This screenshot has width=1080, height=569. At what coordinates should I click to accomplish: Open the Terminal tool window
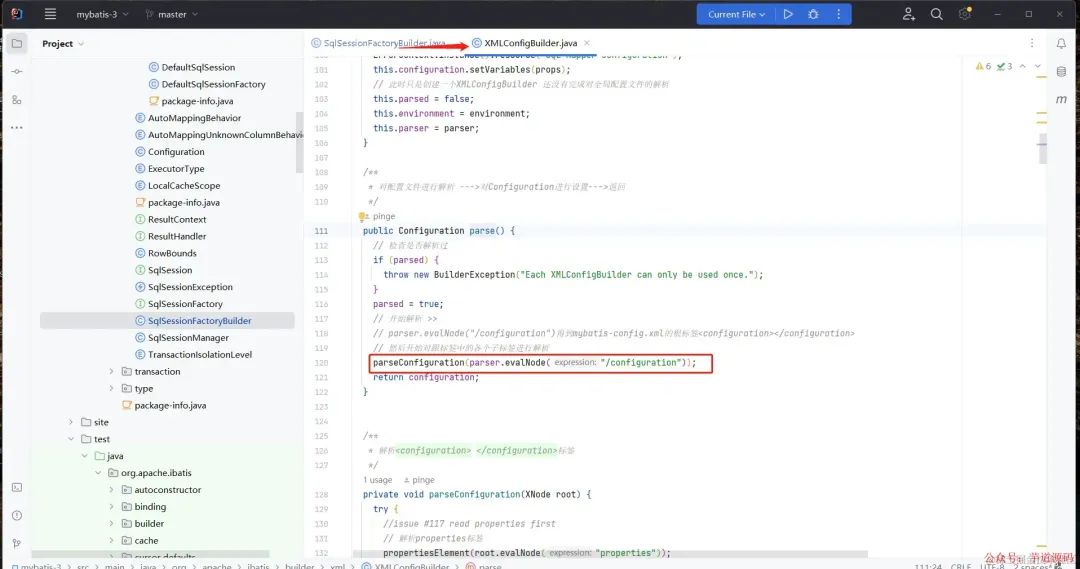click(17, 487)
